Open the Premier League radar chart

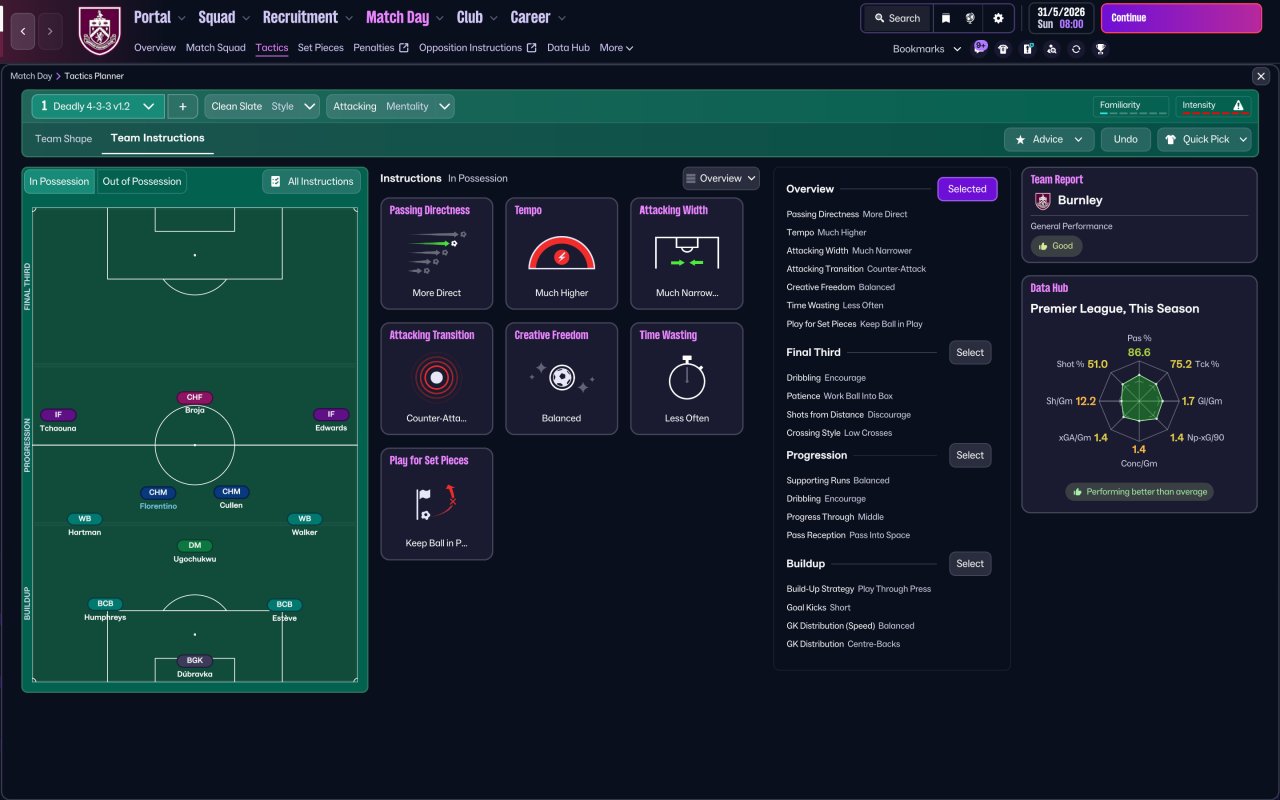tap(1139, 401)
